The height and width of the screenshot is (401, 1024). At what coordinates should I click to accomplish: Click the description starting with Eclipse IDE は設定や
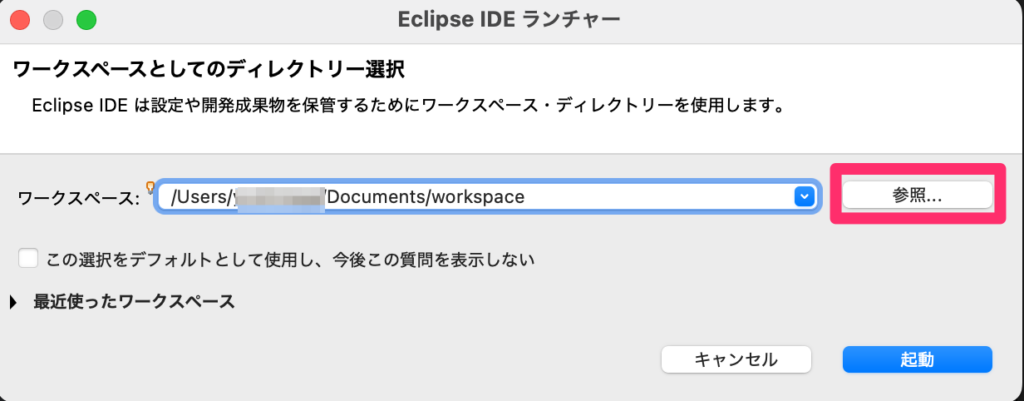[408, 105]
